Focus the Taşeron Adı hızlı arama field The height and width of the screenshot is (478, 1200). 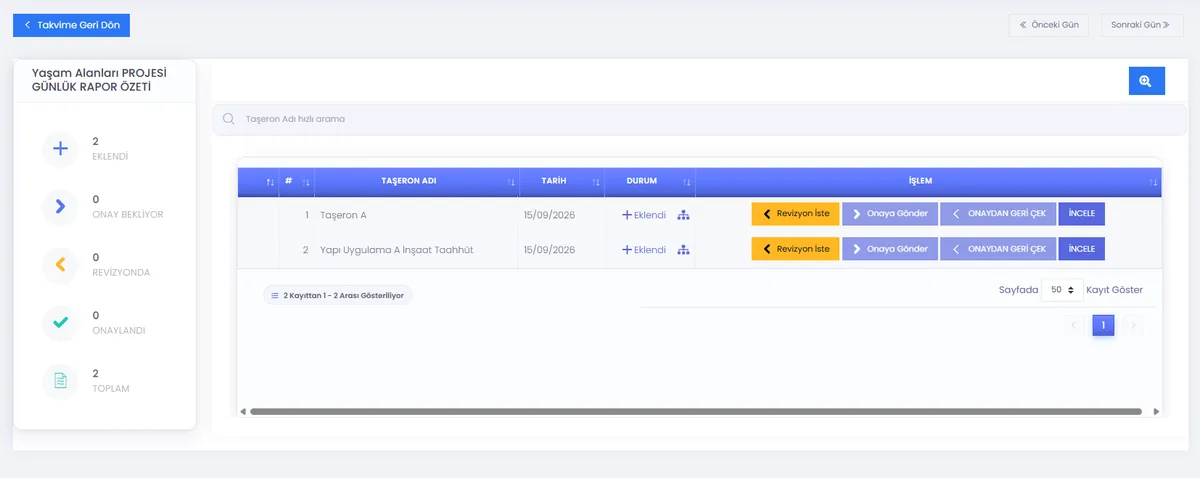700,119
